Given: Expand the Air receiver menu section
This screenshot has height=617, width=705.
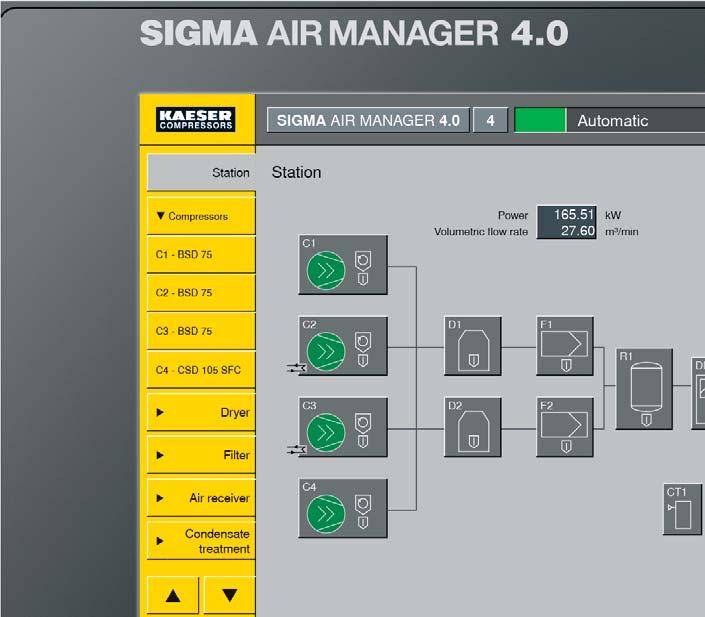Looking at the screenshot, I should [201, 498].
